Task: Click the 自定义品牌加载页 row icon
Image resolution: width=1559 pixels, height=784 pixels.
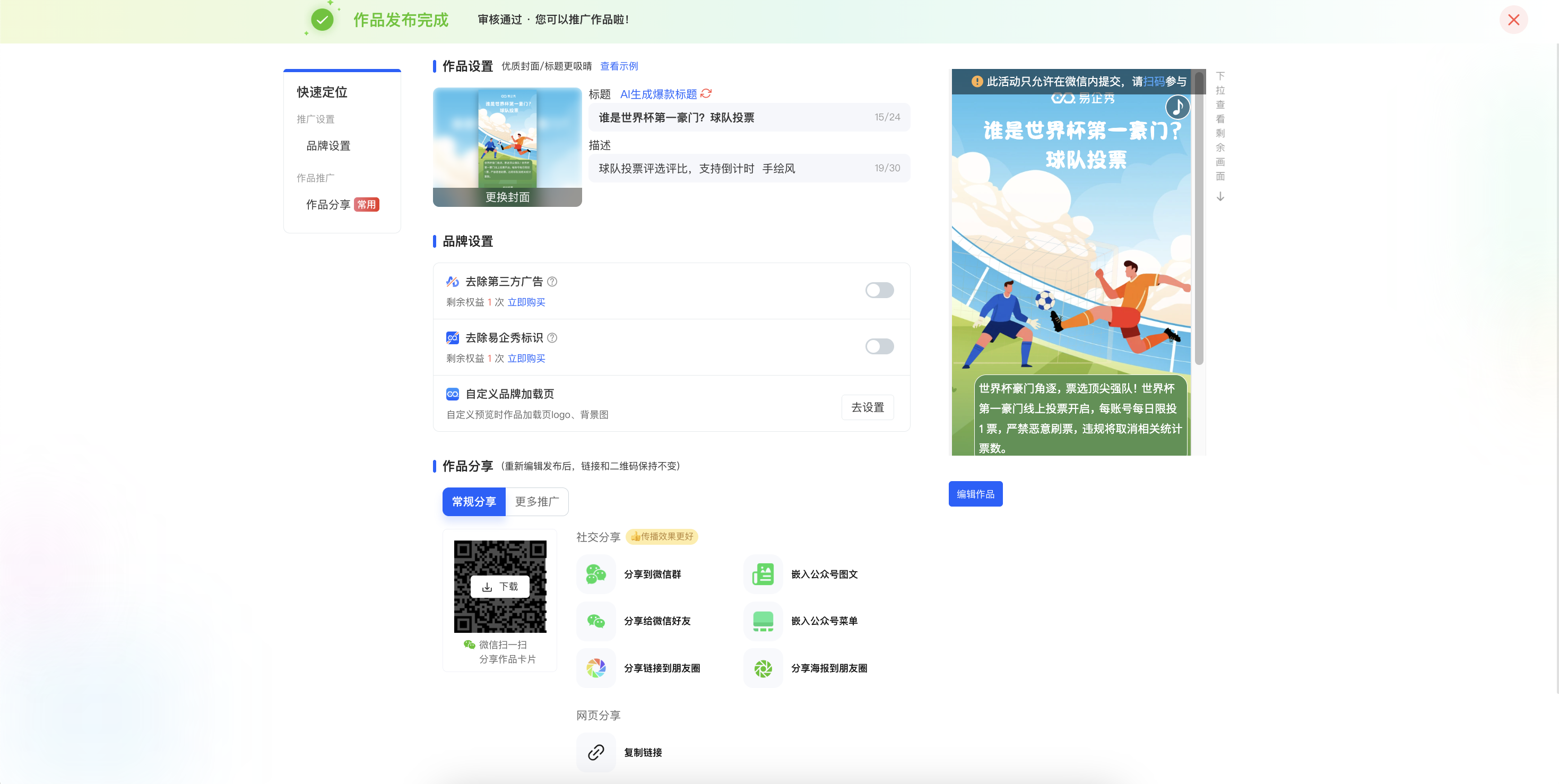Action: pyautogui.click(x=452, y=394)
